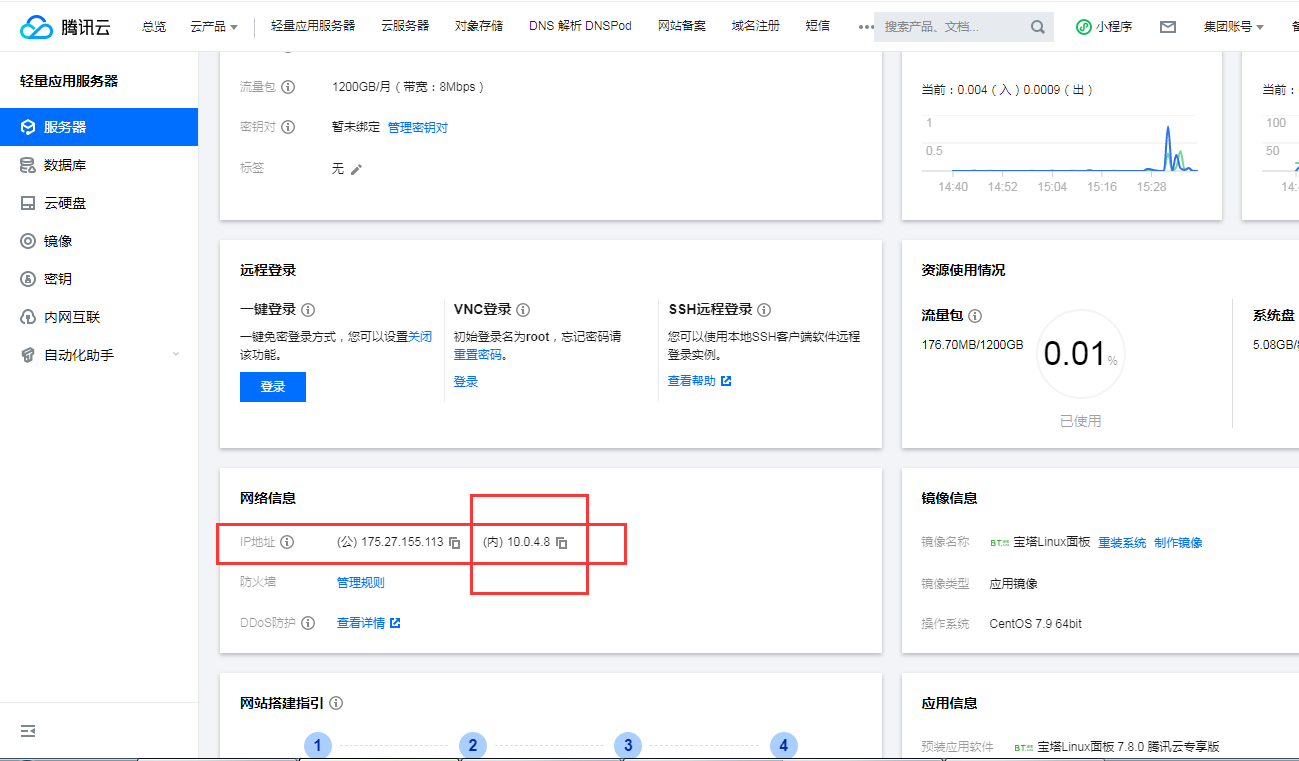Open 轻量应用服务器 in the top navigation
This screenshot has width=1299, height=761.
tap(313, 26)
